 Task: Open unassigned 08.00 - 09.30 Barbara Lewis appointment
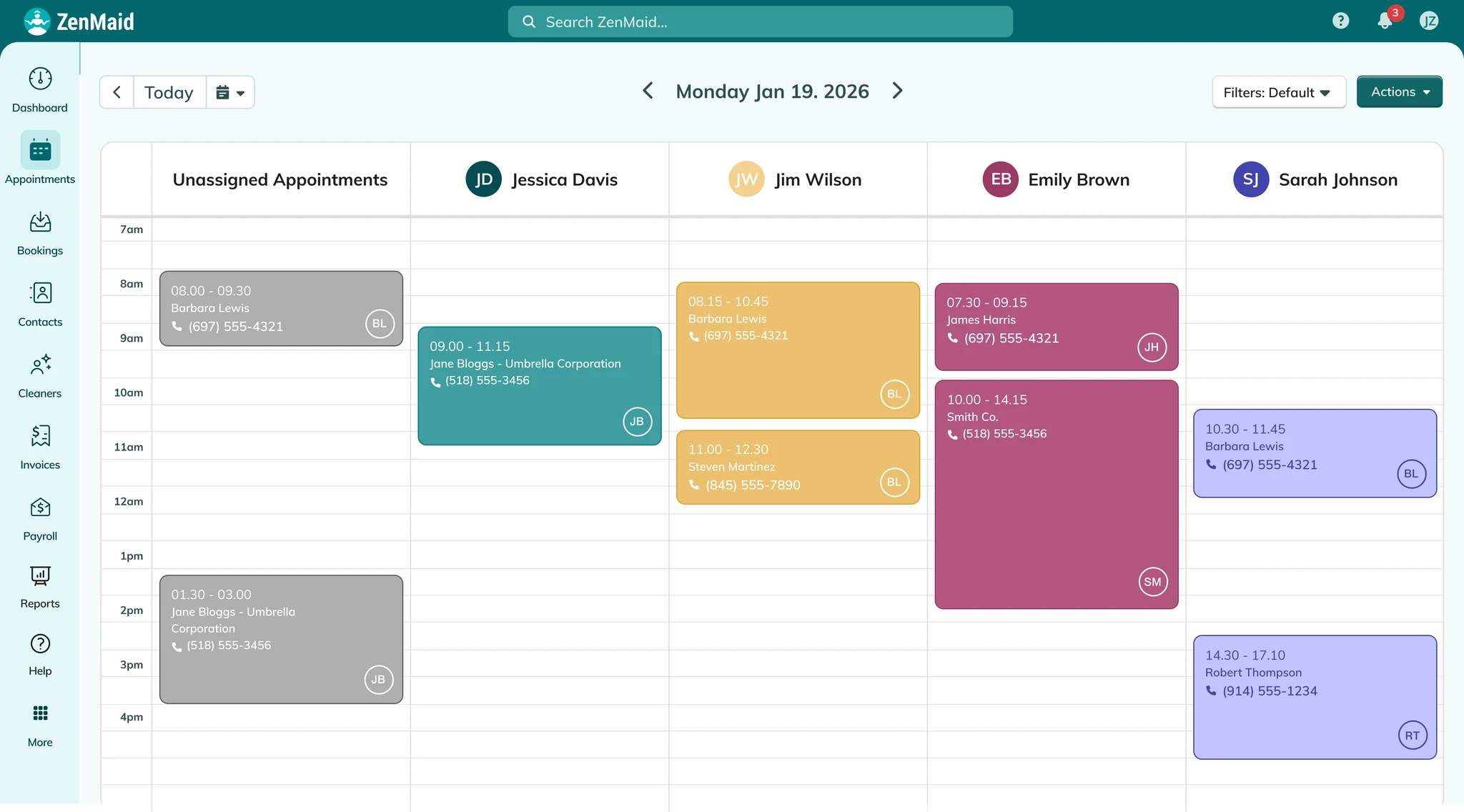point(281,309)
